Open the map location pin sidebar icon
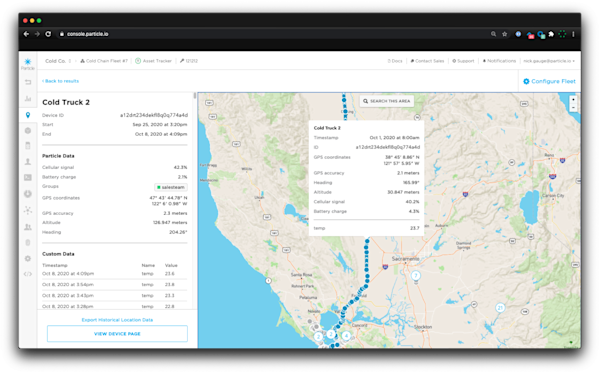Viewport: 600px width, 374px height. 28,115
